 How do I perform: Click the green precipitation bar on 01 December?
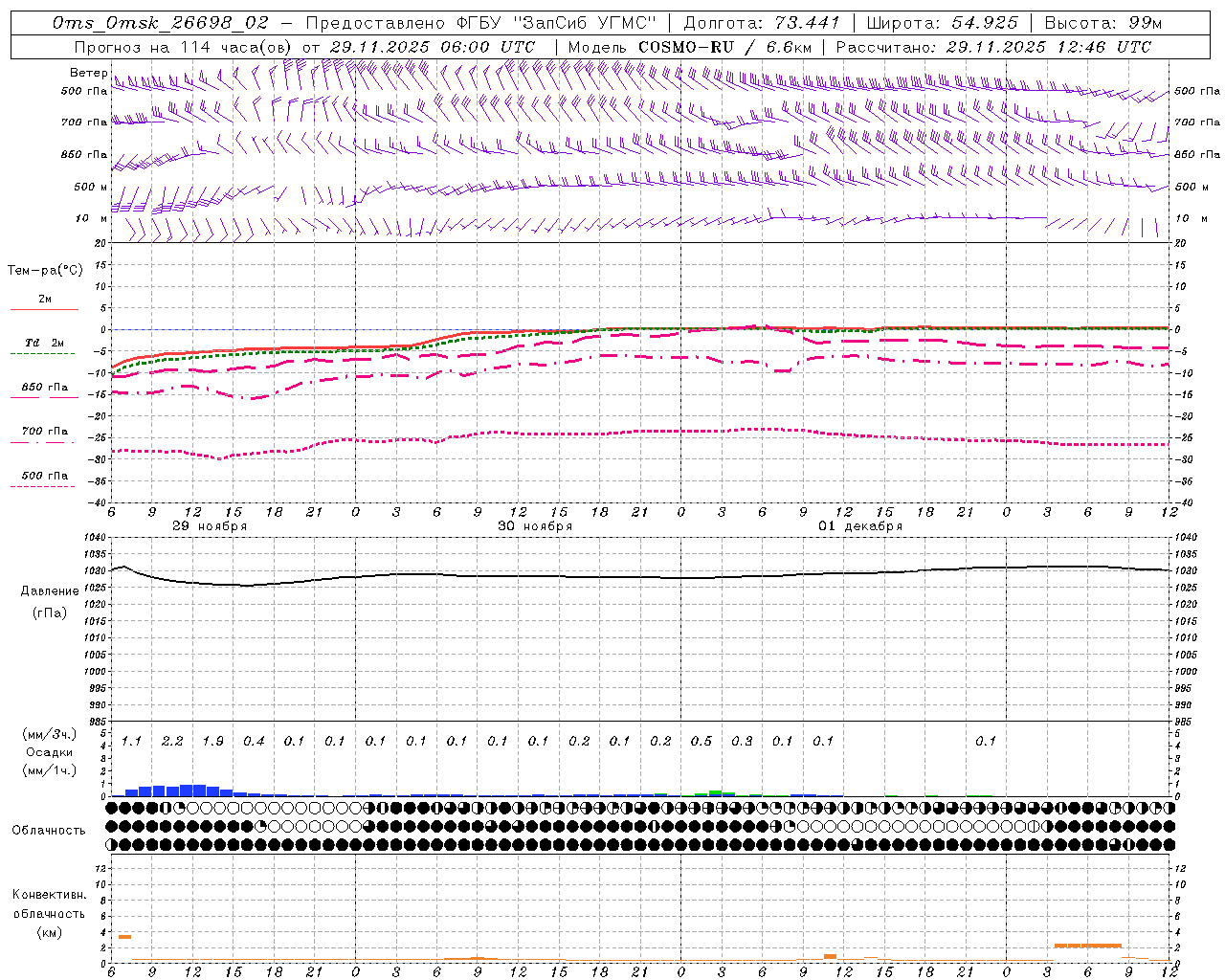point(715,792)
